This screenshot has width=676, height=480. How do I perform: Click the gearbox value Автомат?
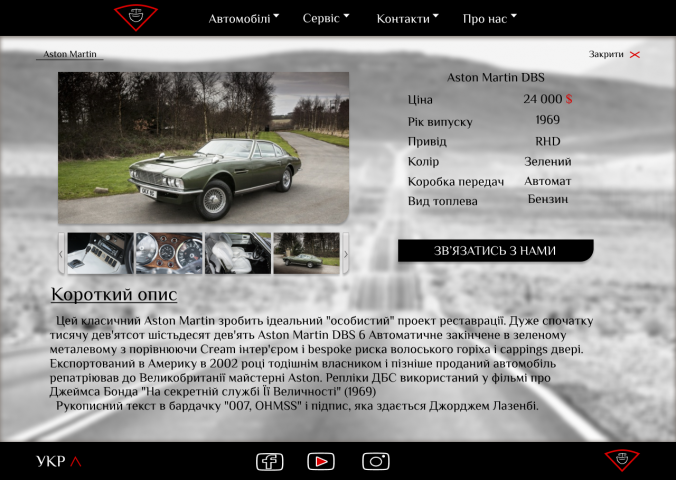pyautogui.click(x=548, y=181)
